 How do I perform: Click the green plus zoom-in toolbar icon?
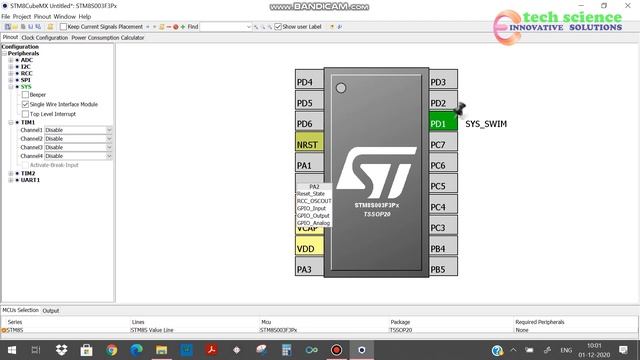(183, 27)
